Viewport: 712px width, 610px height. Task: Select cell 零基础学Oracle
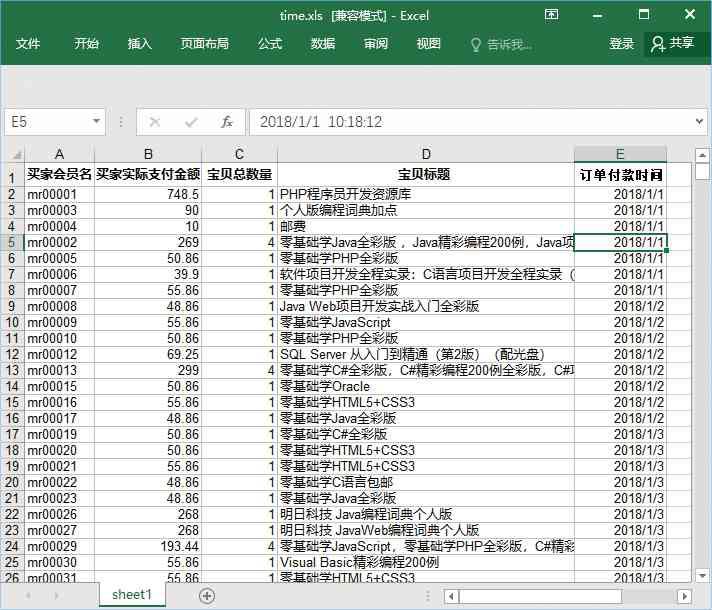pyautogui.click(x=426, y=387)
